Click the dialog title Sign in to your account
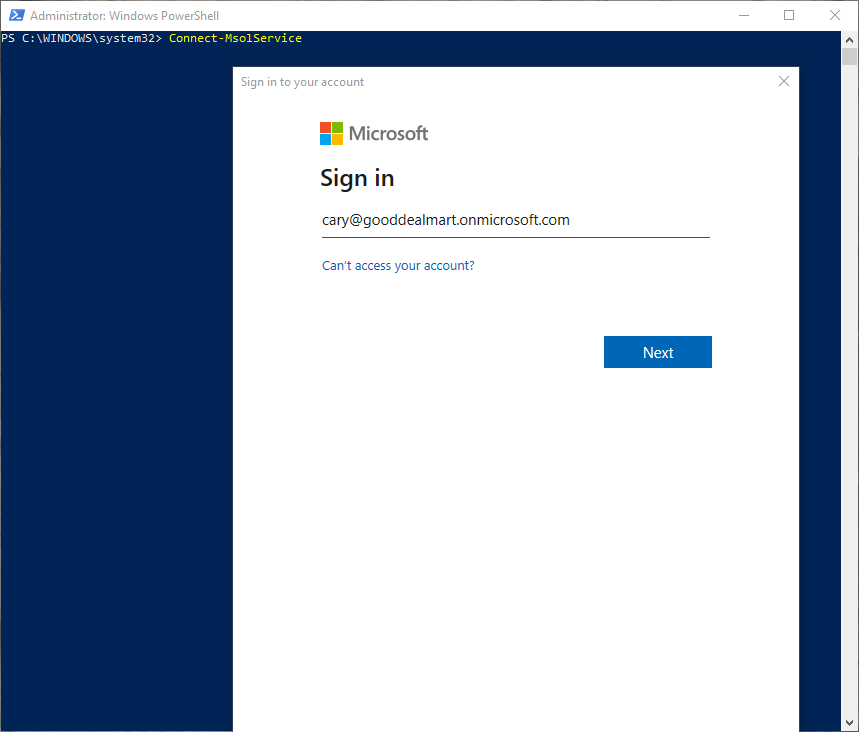 pyautogui.click(x=302, y=82)
